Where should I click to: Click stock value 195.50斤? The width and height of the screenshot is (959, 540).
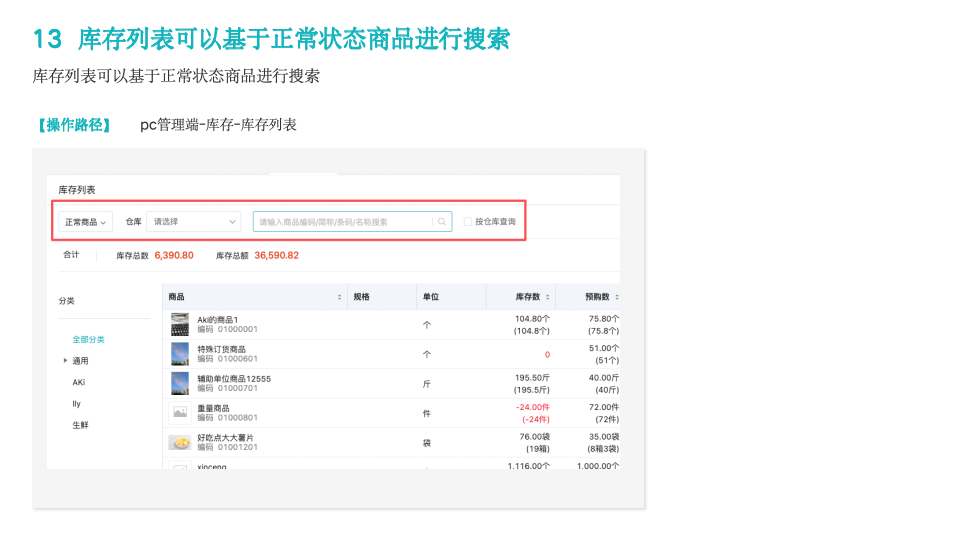532,378
